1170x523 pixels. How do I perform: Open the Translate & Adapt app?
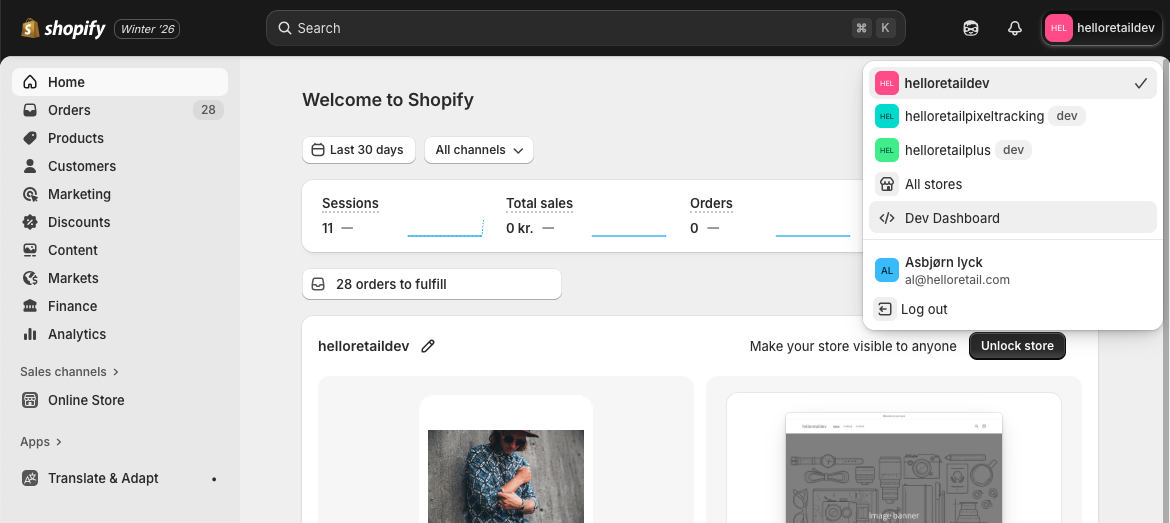click(x=103, y=478)
